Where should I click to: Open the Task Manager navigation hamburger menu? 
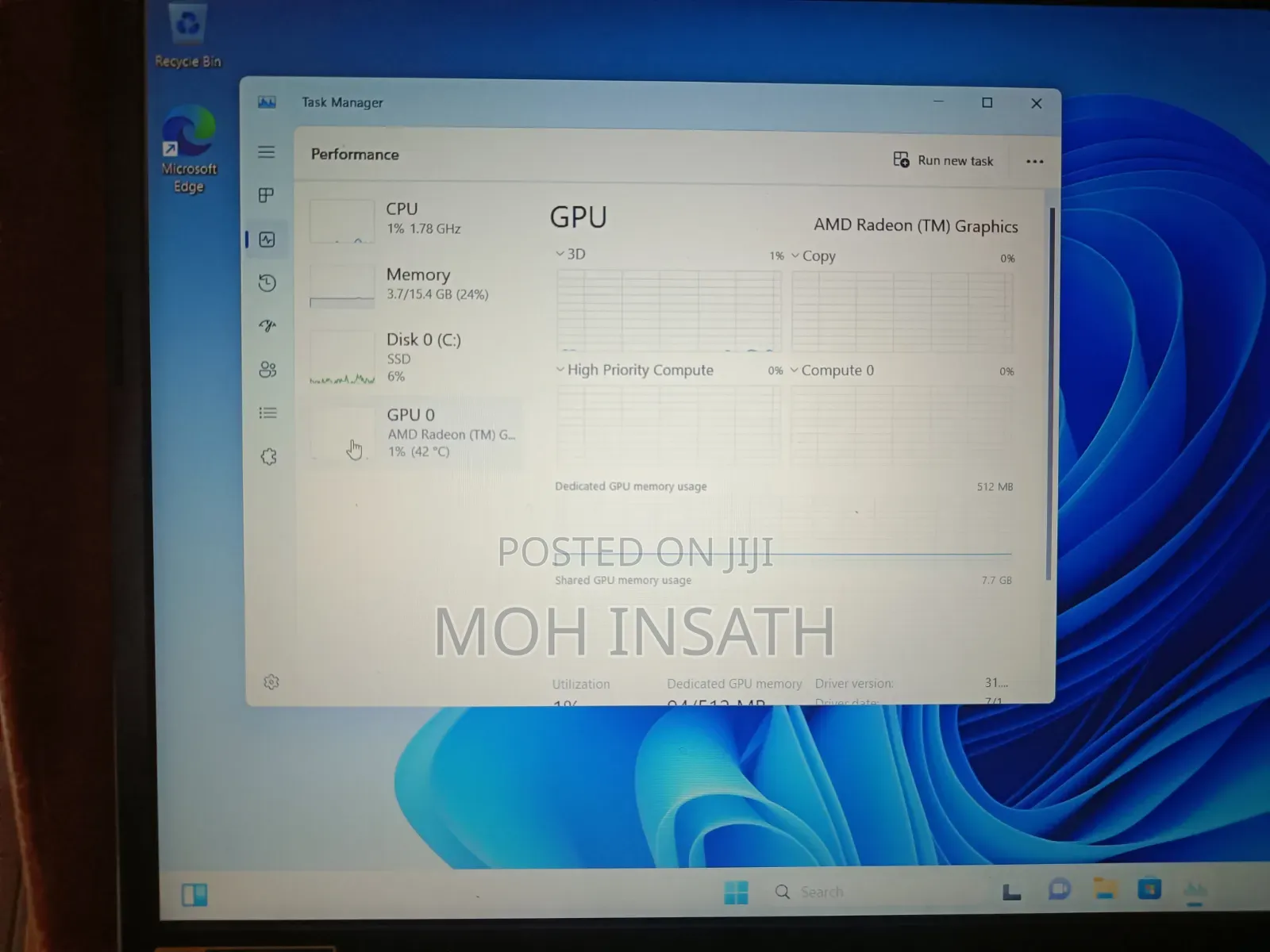click(266, 152)
